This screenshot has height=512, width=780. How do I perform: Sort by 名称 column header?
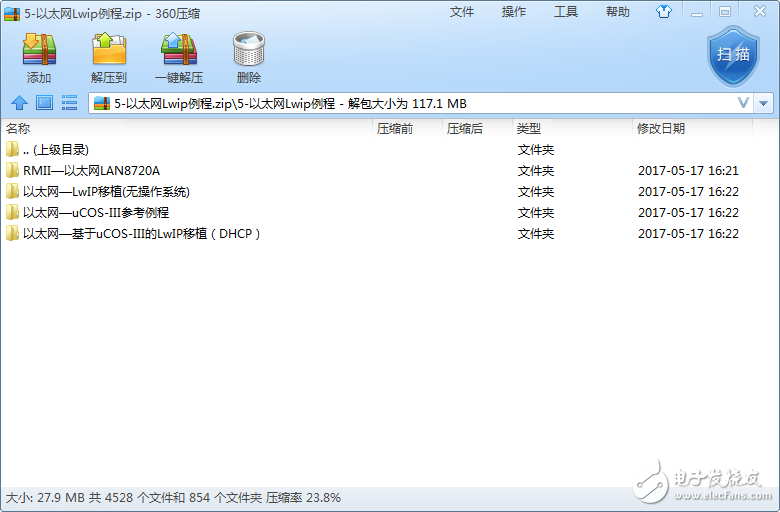pos(18,128)
